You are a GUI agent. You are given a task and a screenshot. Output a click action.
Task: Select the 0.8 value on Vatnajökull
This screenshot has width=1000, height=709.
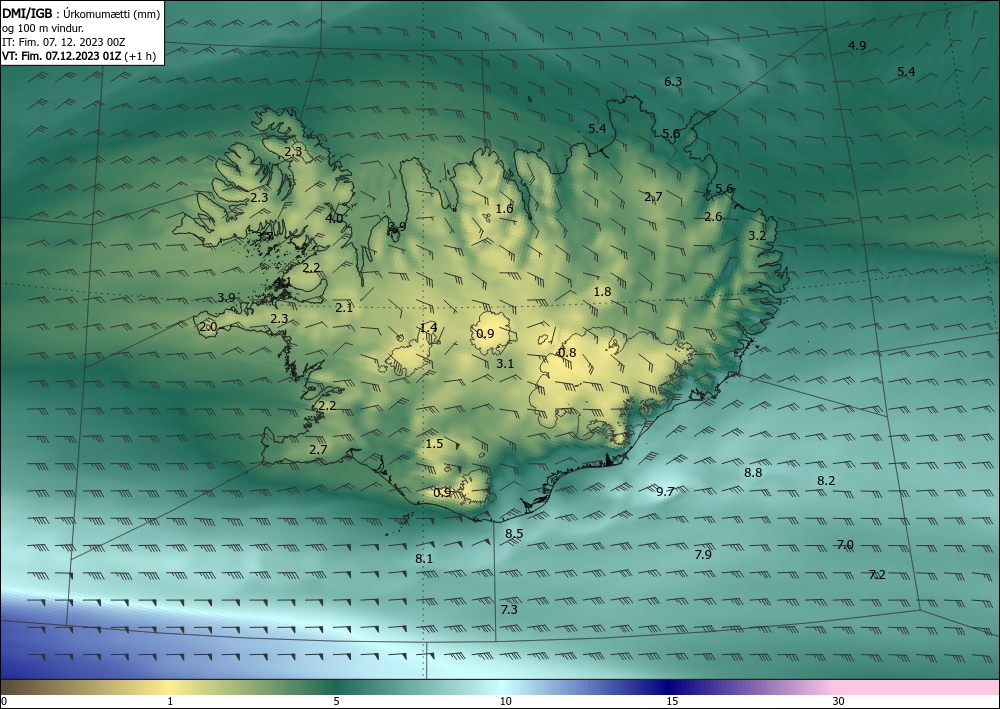(567, 353)
